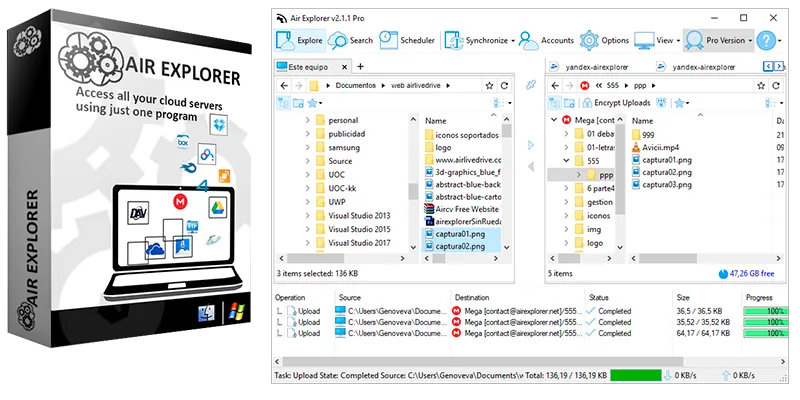This screenshot has height=400, width=800.
Task: Open the Scheduler tool
Action: (407, 40)
